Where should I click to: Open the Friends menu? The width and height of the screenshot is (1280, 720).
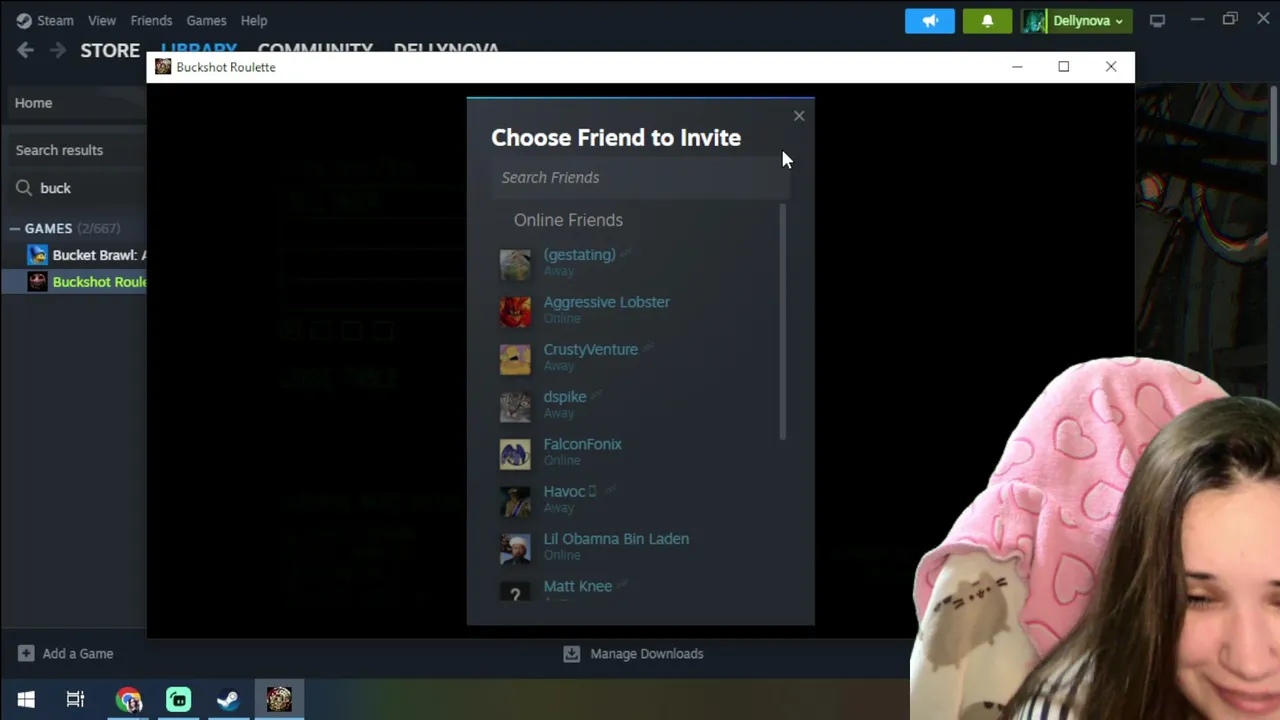(151, 20)
